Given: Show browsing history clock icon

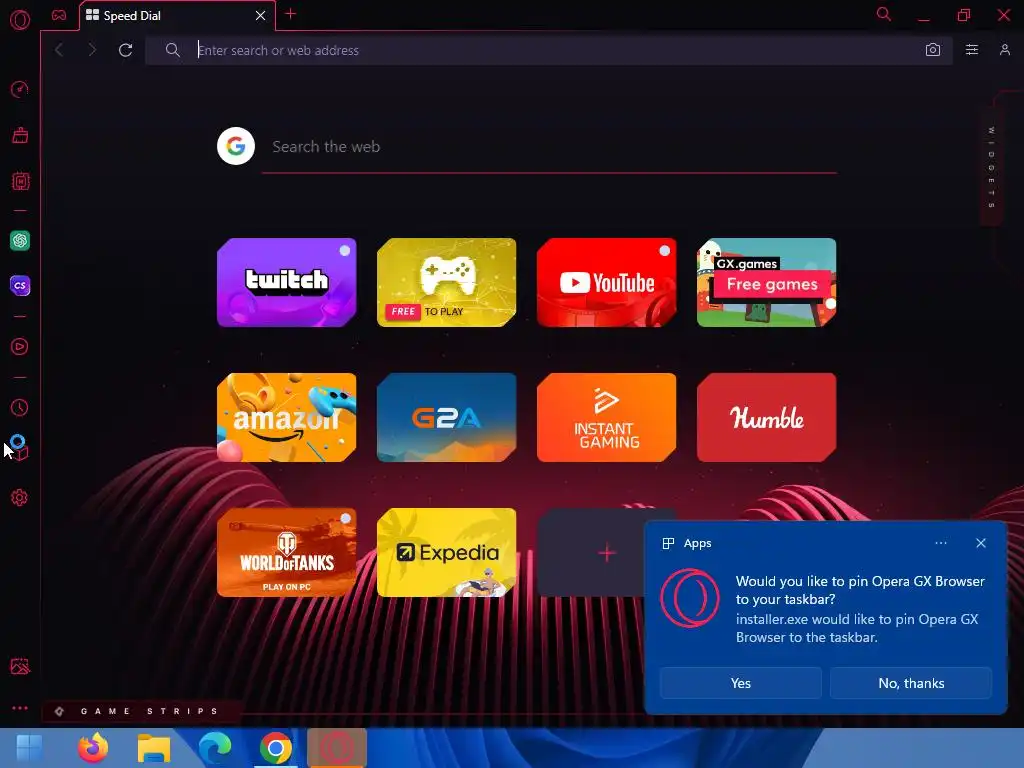Looking at the screenshot, I should coord(20,408).
